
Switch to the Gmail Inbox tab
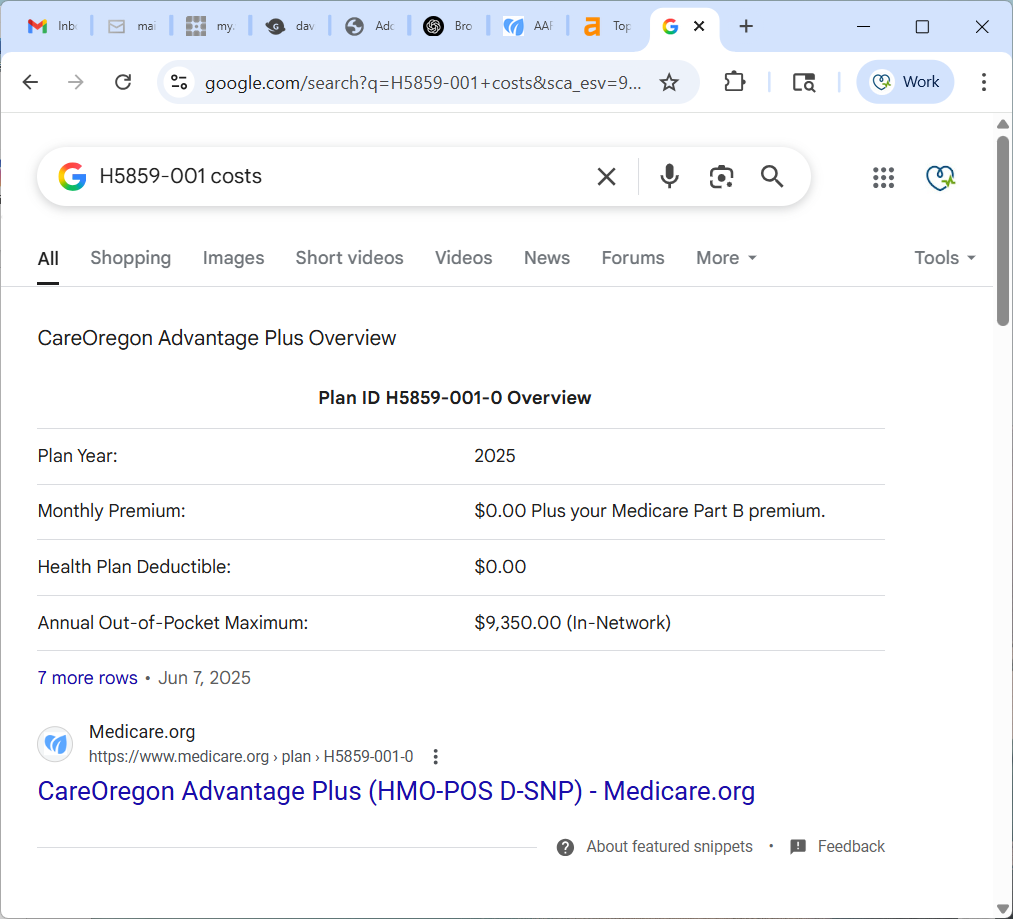(x=52, y=26)
